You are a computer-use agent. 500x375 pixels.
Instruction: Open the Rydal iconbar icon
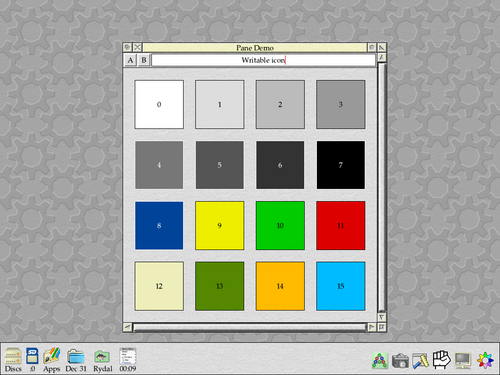[102, 359]
